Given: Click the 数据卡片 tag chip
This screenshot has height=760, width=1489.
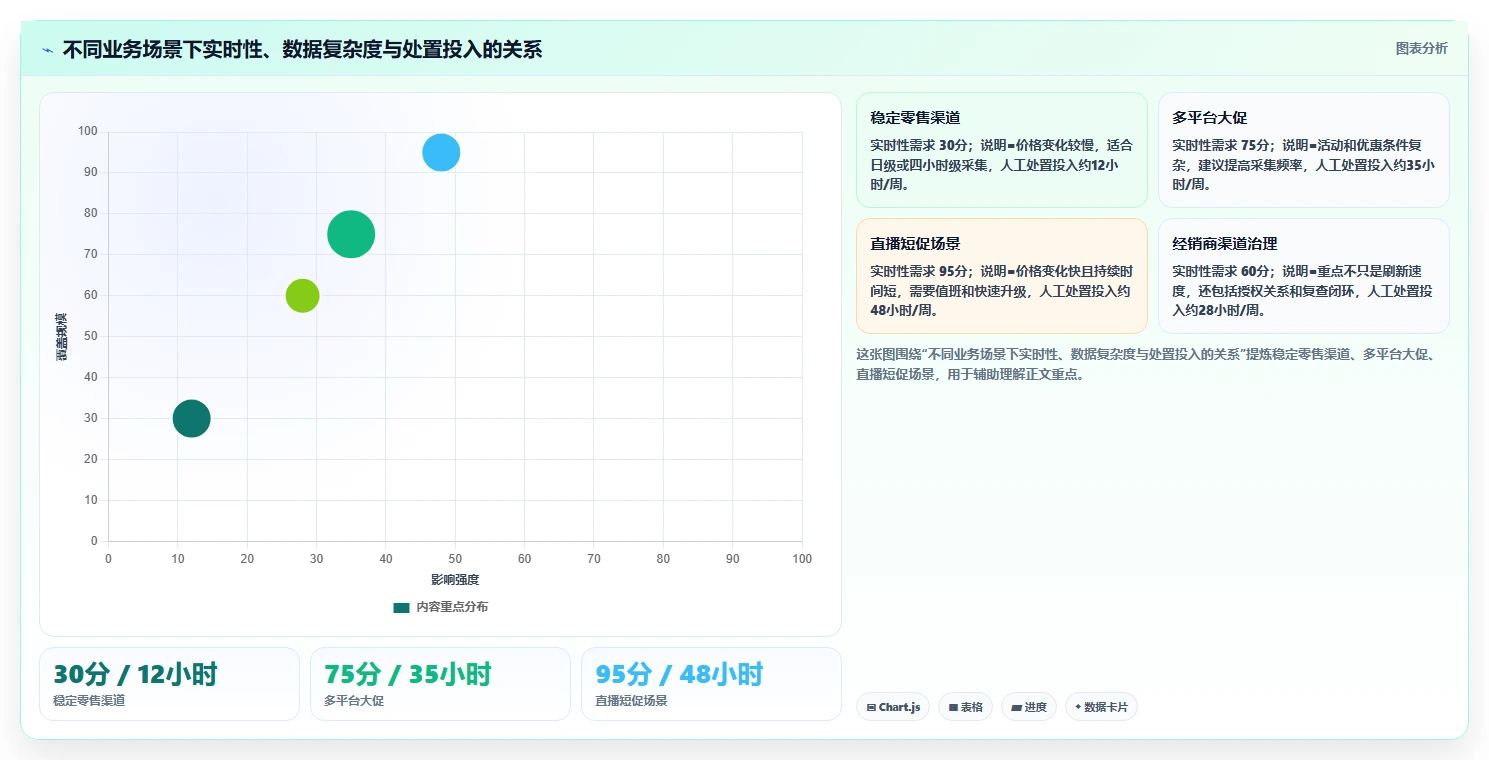Looking at the screenshot, I should (1101, 707).
